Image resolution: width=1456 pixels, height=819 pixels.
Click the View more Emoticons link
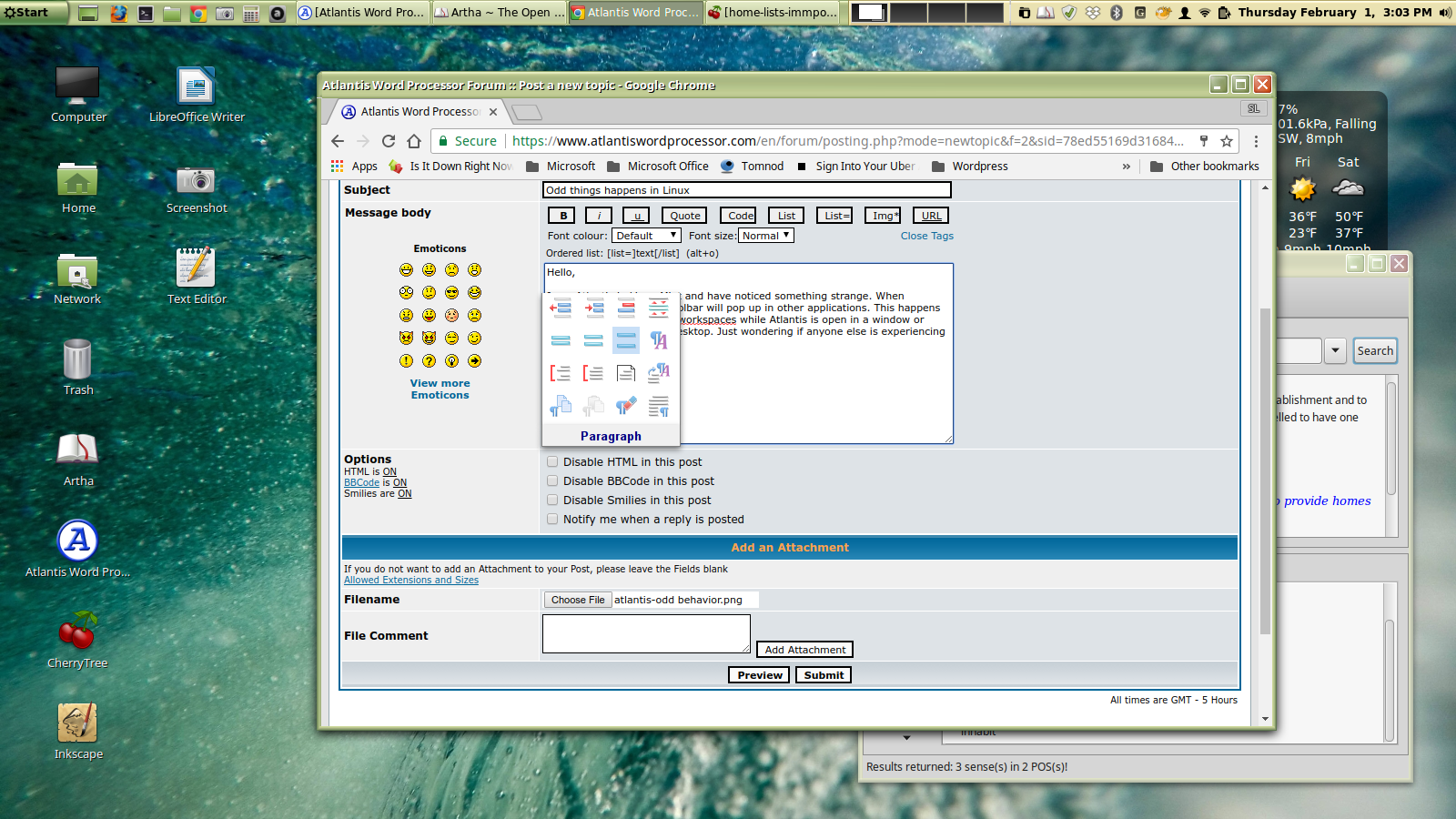click(x=440, y=389)
